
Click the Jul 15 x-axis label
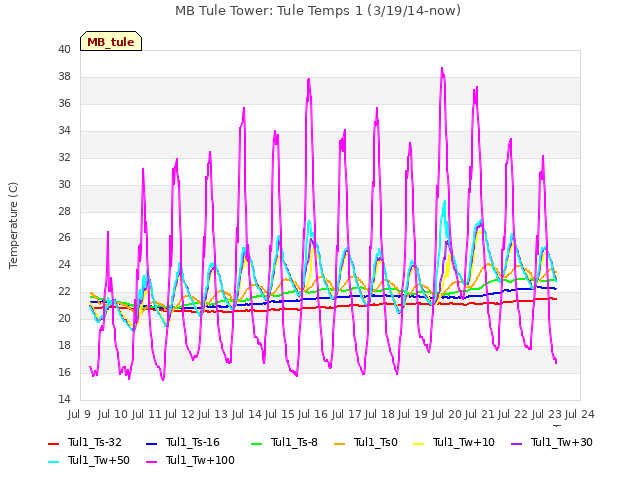pyautogui.click(x=280, y=415)
